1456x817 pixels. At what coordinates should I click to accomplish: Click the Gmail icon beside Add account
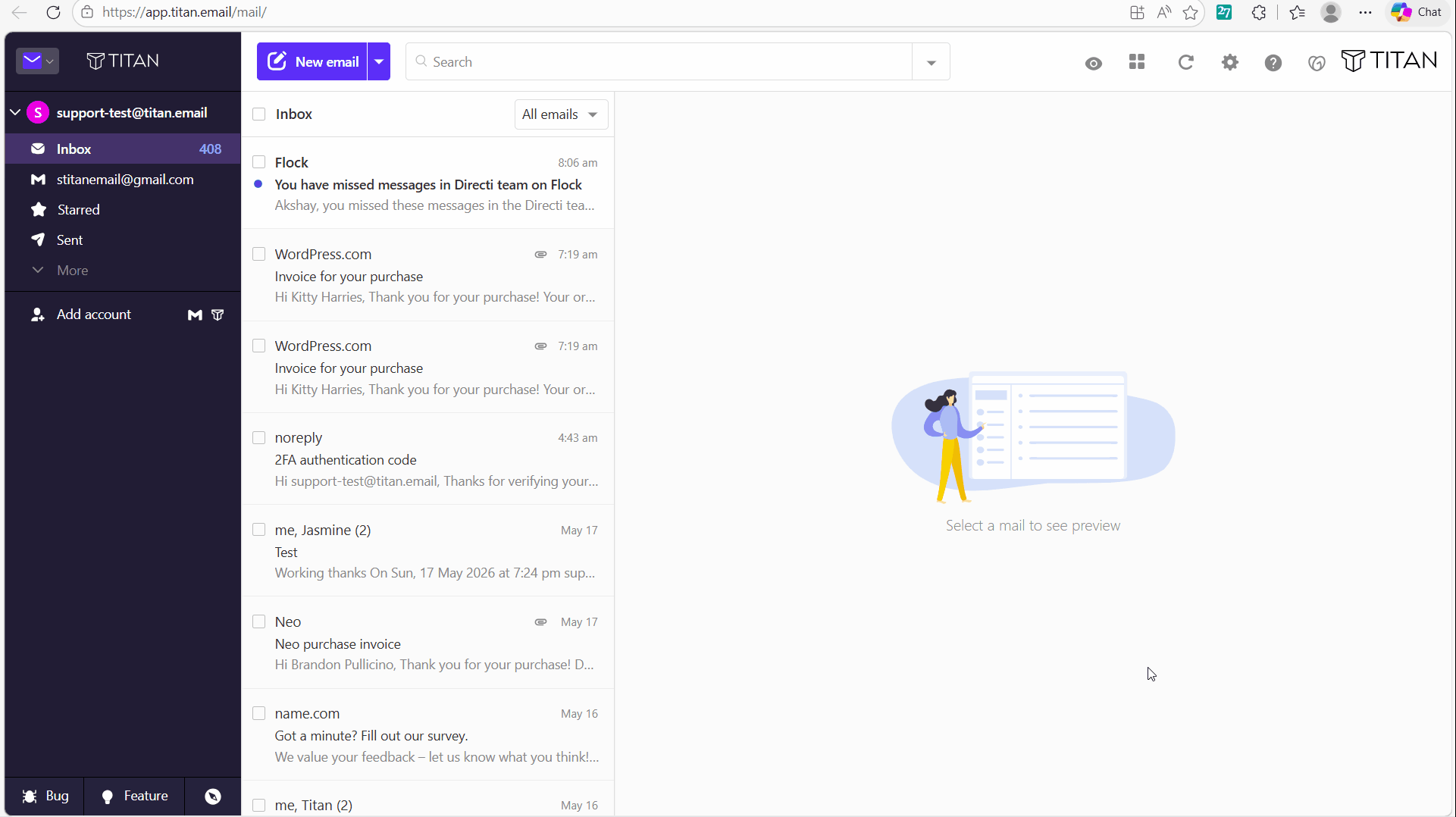(x=195, y=315)
